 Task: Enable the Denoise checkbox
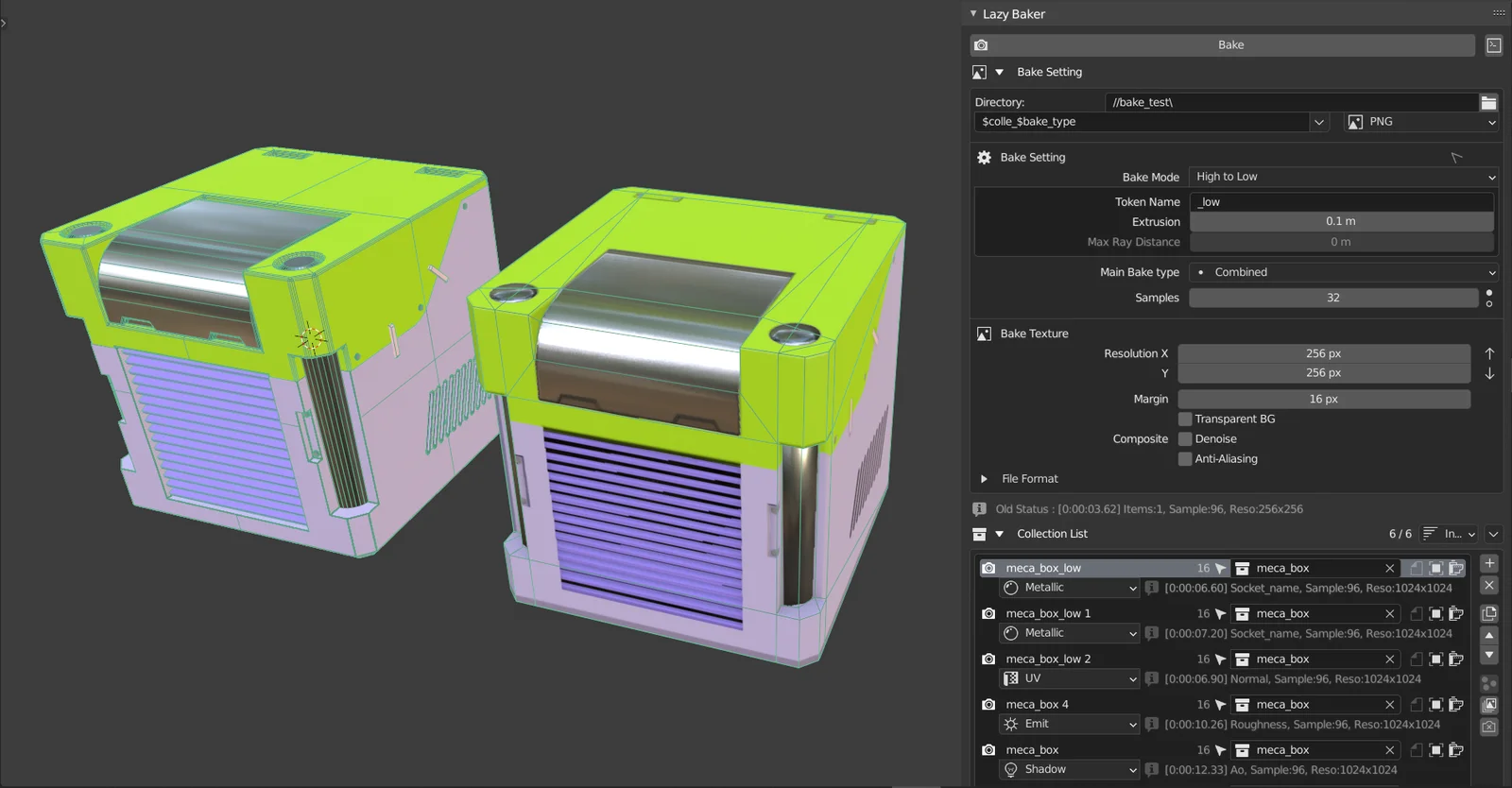1185,439
